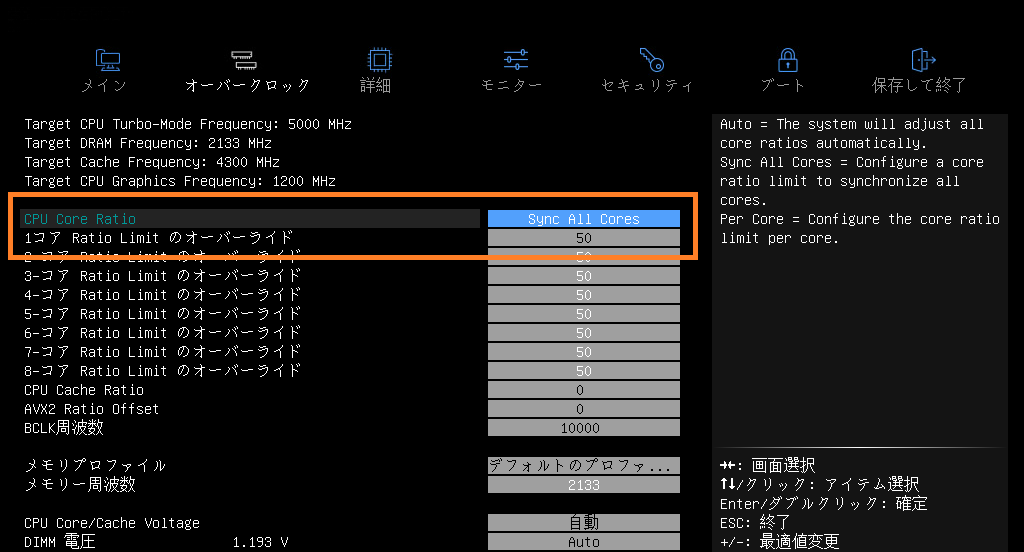
Task: Select the オーバークロック memory icon
Action: (x=244, y=60)
